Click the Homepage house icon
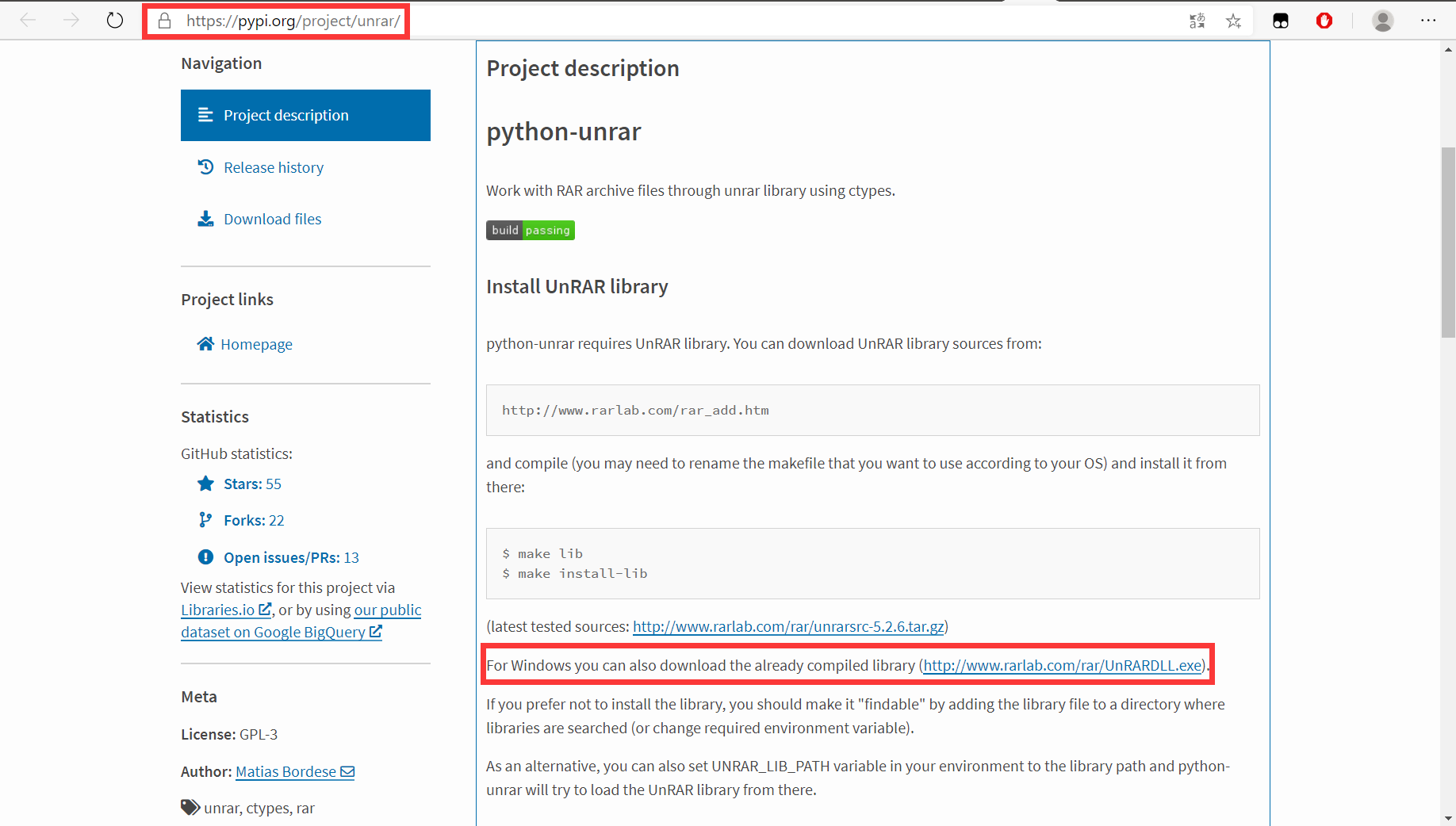 pos(205,343)
